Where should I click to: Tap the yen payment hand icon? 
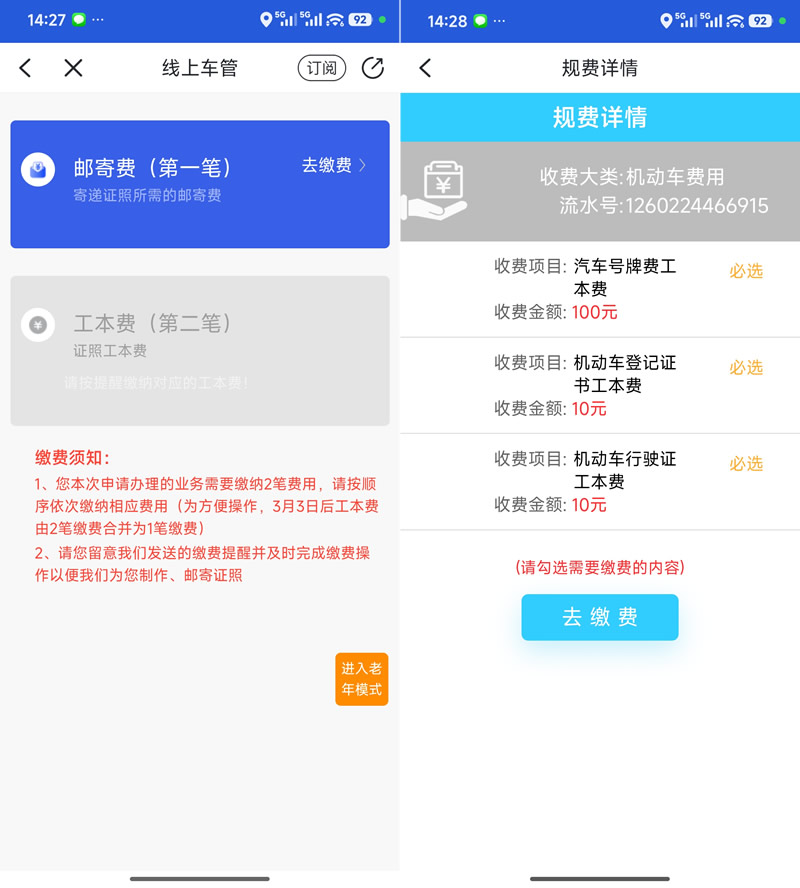point(435,191)
